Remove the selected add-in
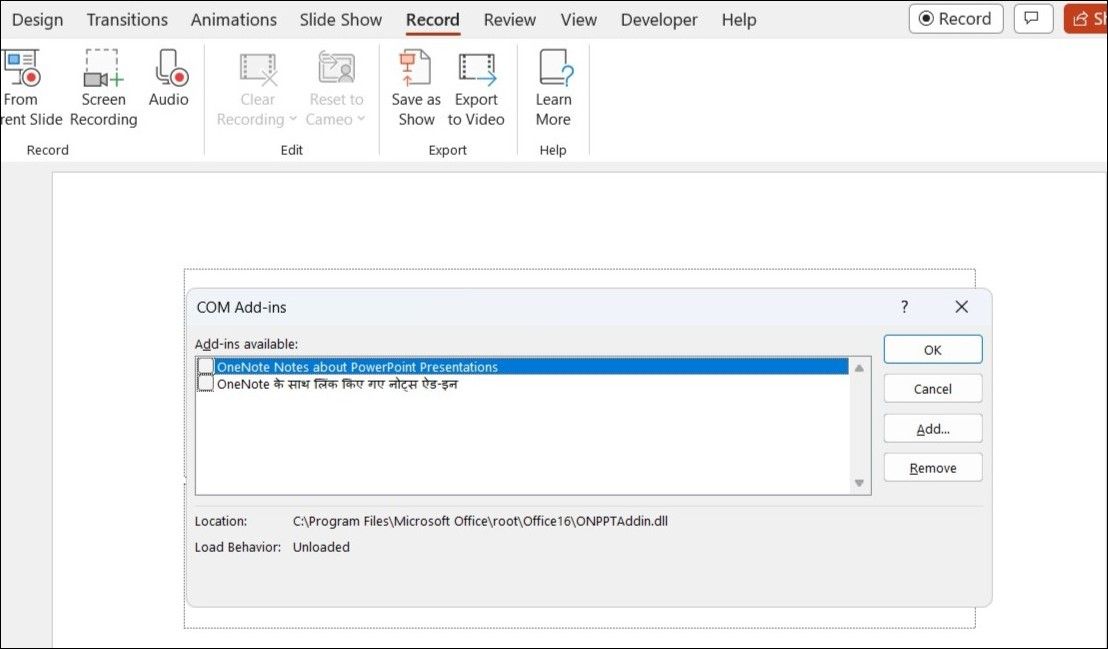 932,466
